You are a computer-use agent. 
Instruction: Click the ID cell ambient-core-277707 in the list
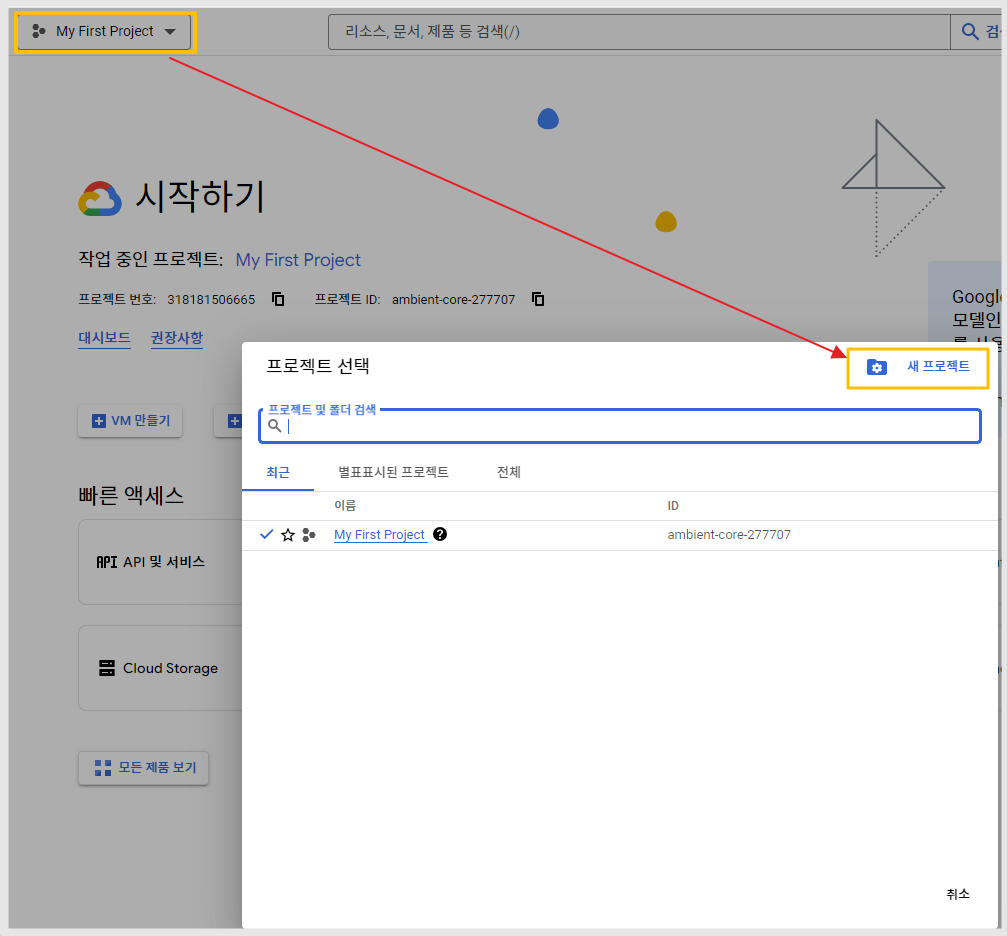point(729,534)
